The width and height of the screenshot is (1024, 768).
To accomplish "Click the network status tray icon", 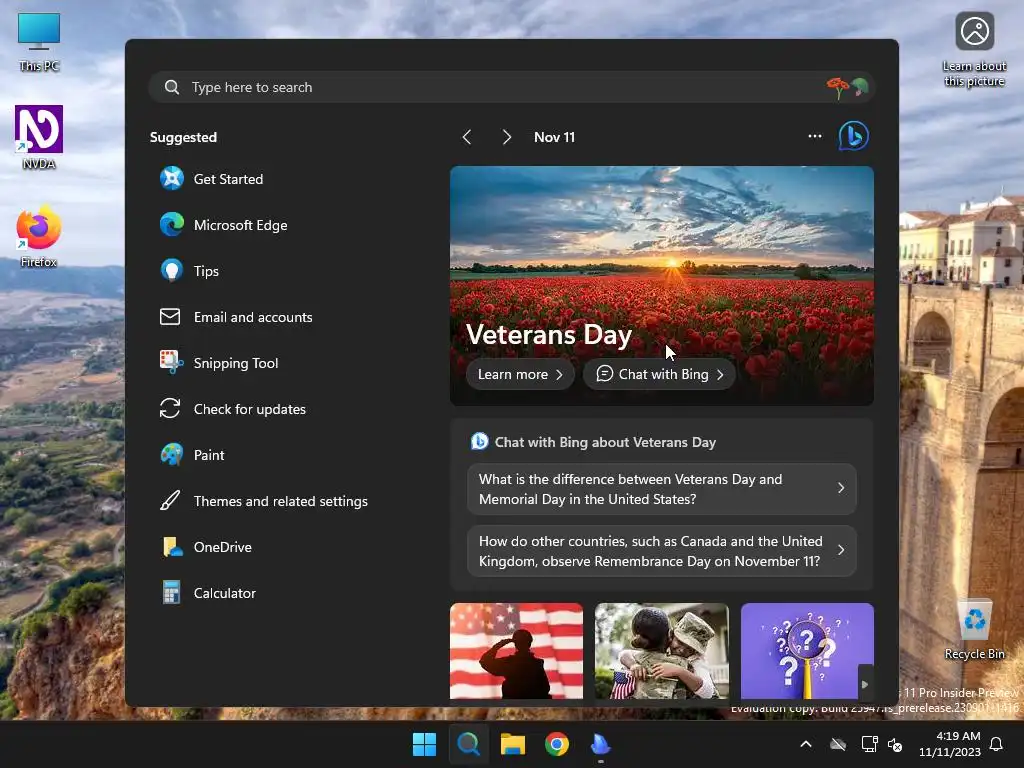I will (x=869, y=744).
